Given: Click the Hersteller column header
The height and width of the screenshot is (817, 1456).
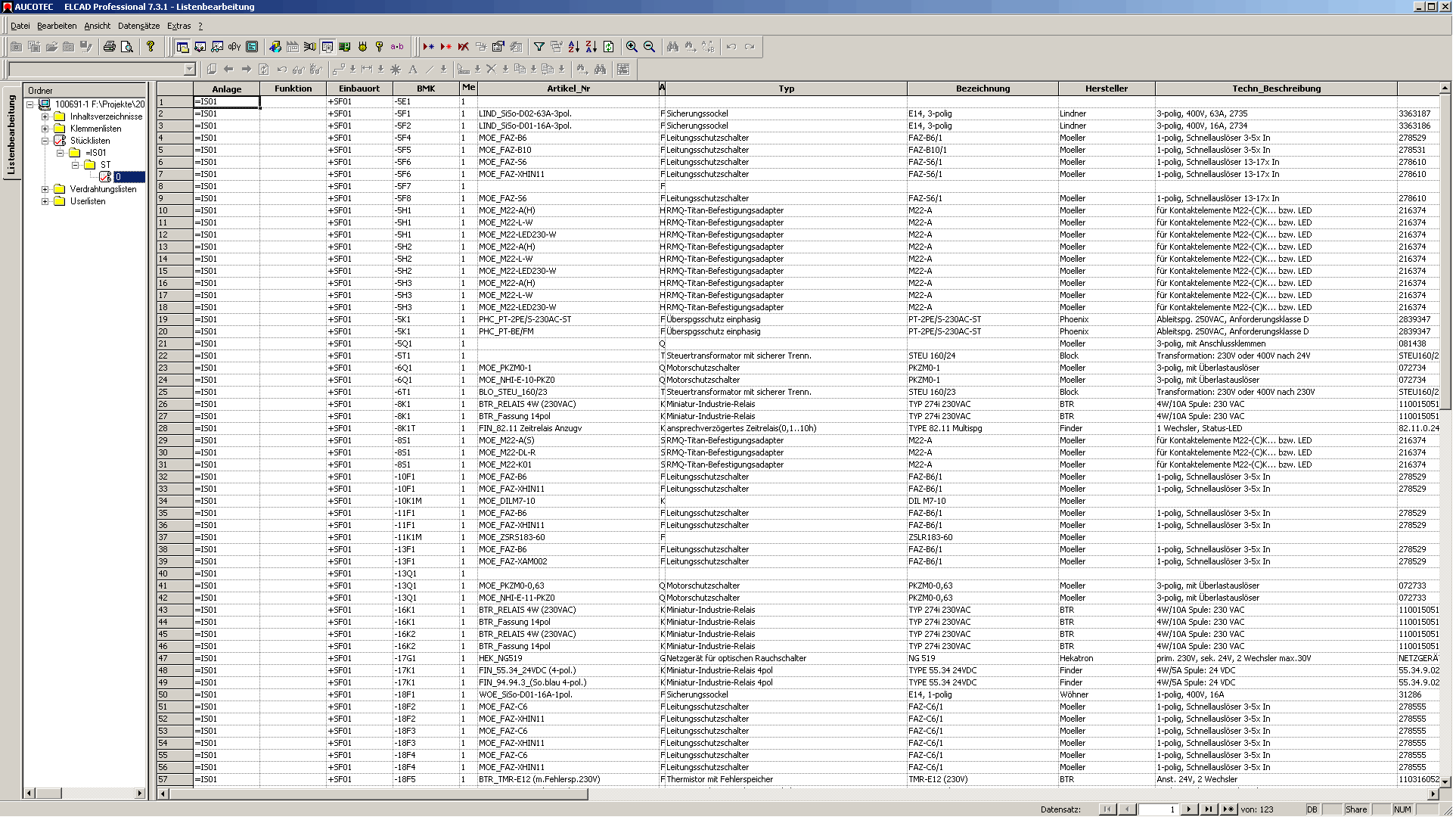Looking at the screenshot, I should coord(1107,89).
